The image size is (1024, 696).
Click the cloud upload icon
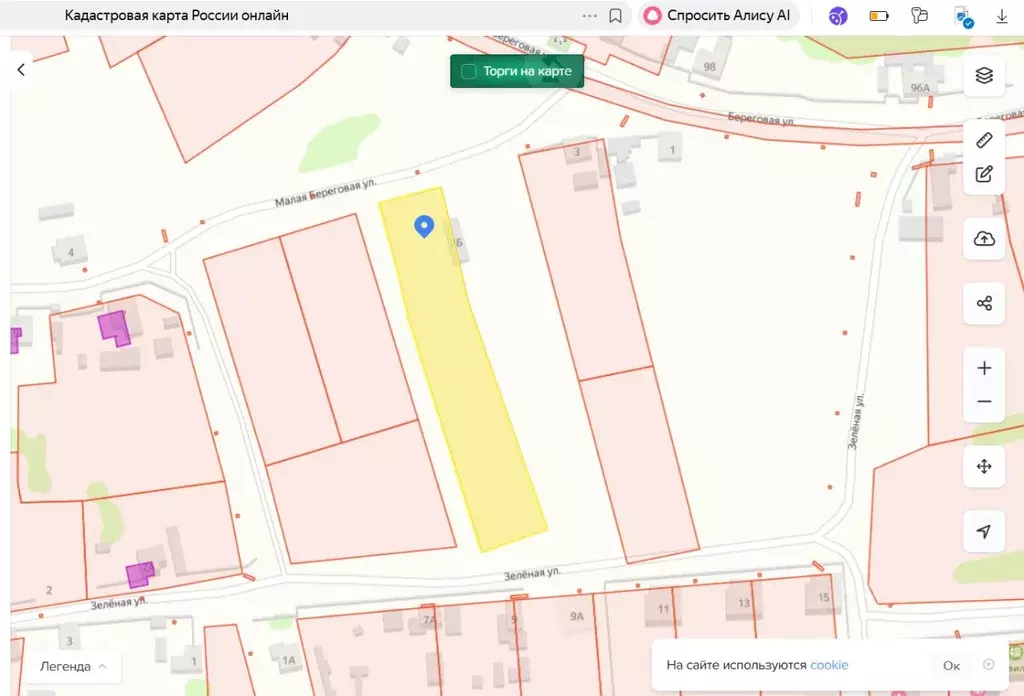point(984,239)
